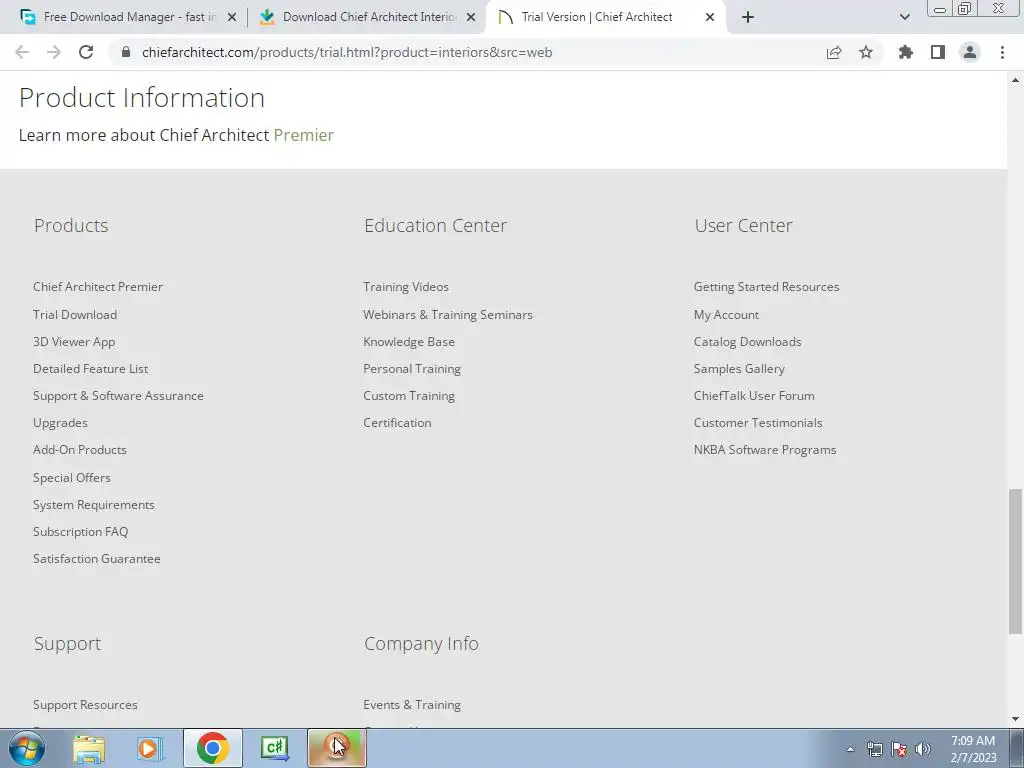Go to My Account

[726, 315]
